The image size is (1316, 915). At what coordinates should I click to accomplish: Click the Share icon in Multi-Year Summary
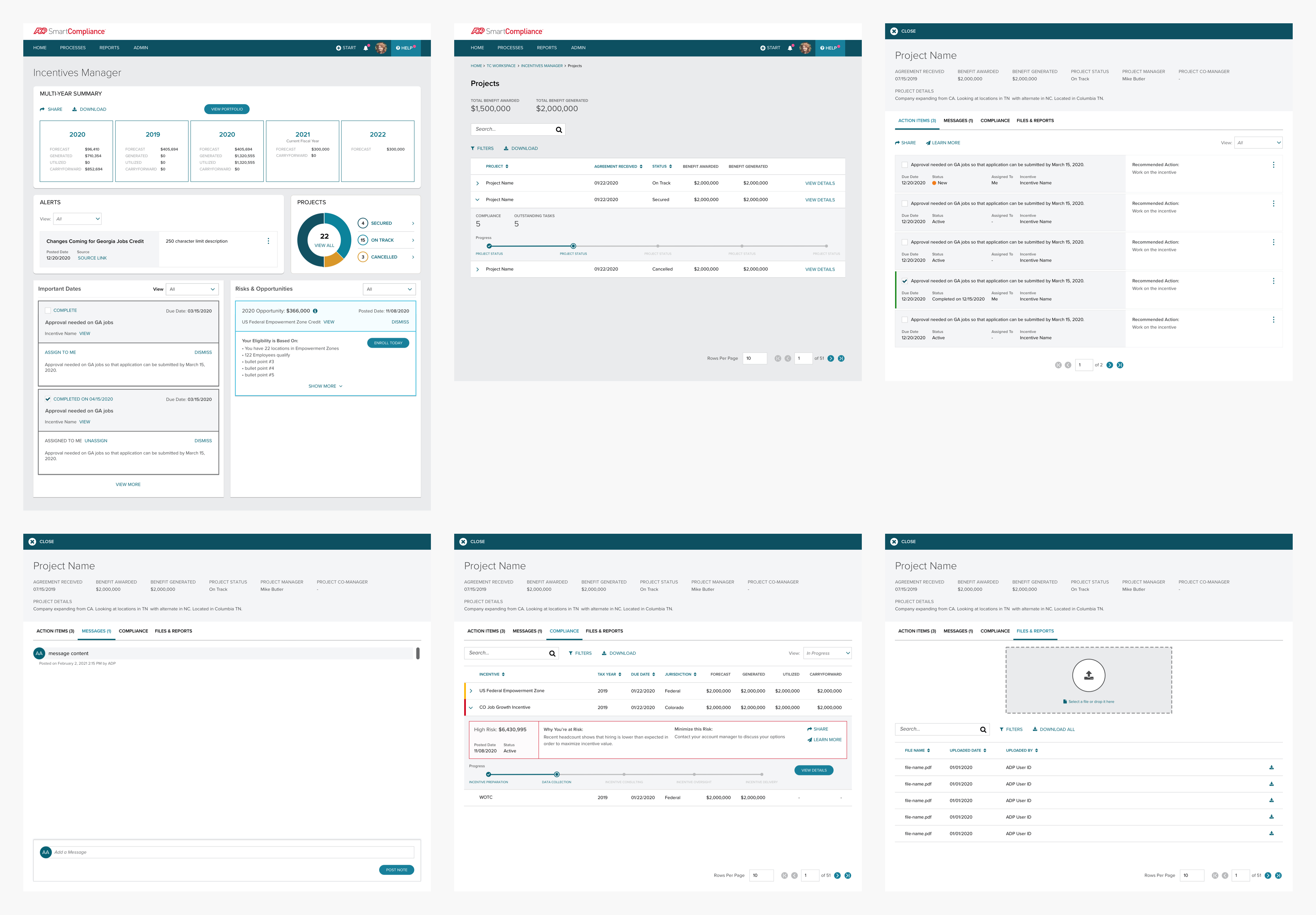(x=43, y=109)
